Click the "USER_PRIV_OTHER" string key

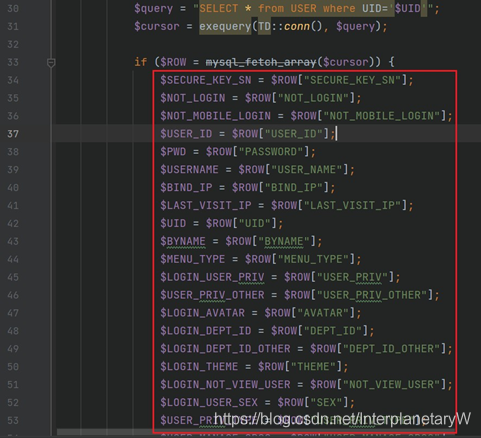pyautogui.click(x=372, y=295)
